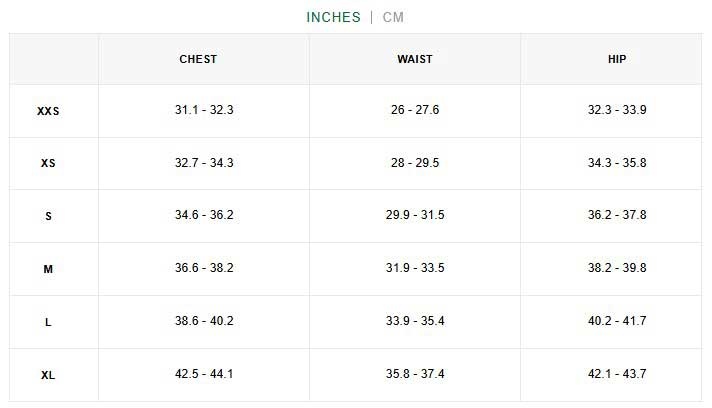
Task: Select the INCHES unit tab
Action: [333, 17]
